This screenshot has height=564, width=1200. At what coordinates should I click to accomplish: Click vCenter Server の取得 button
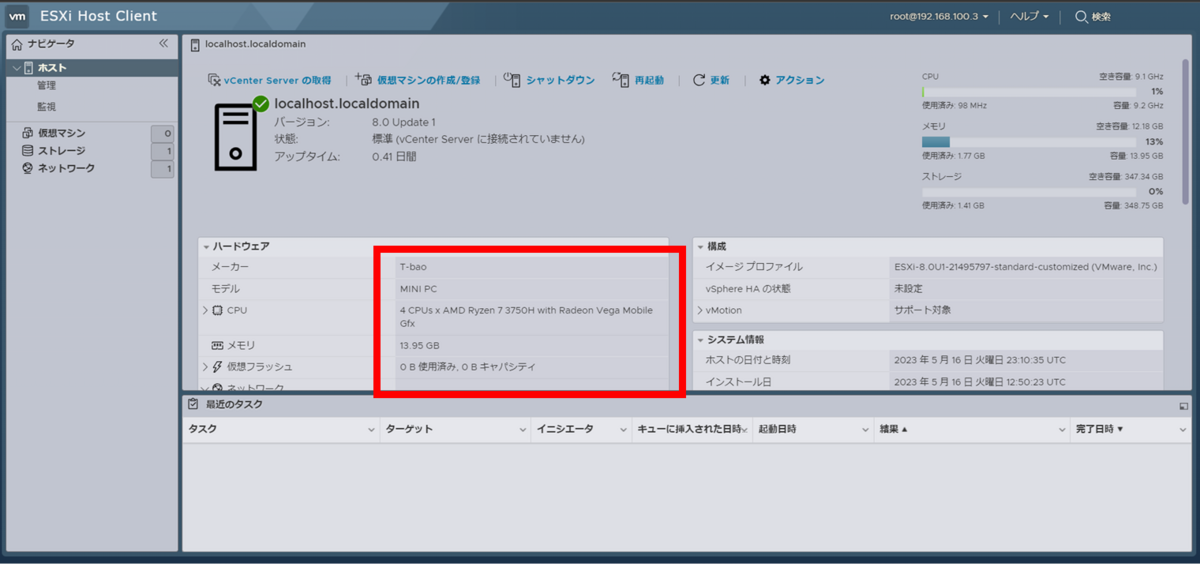click(269, 80)
